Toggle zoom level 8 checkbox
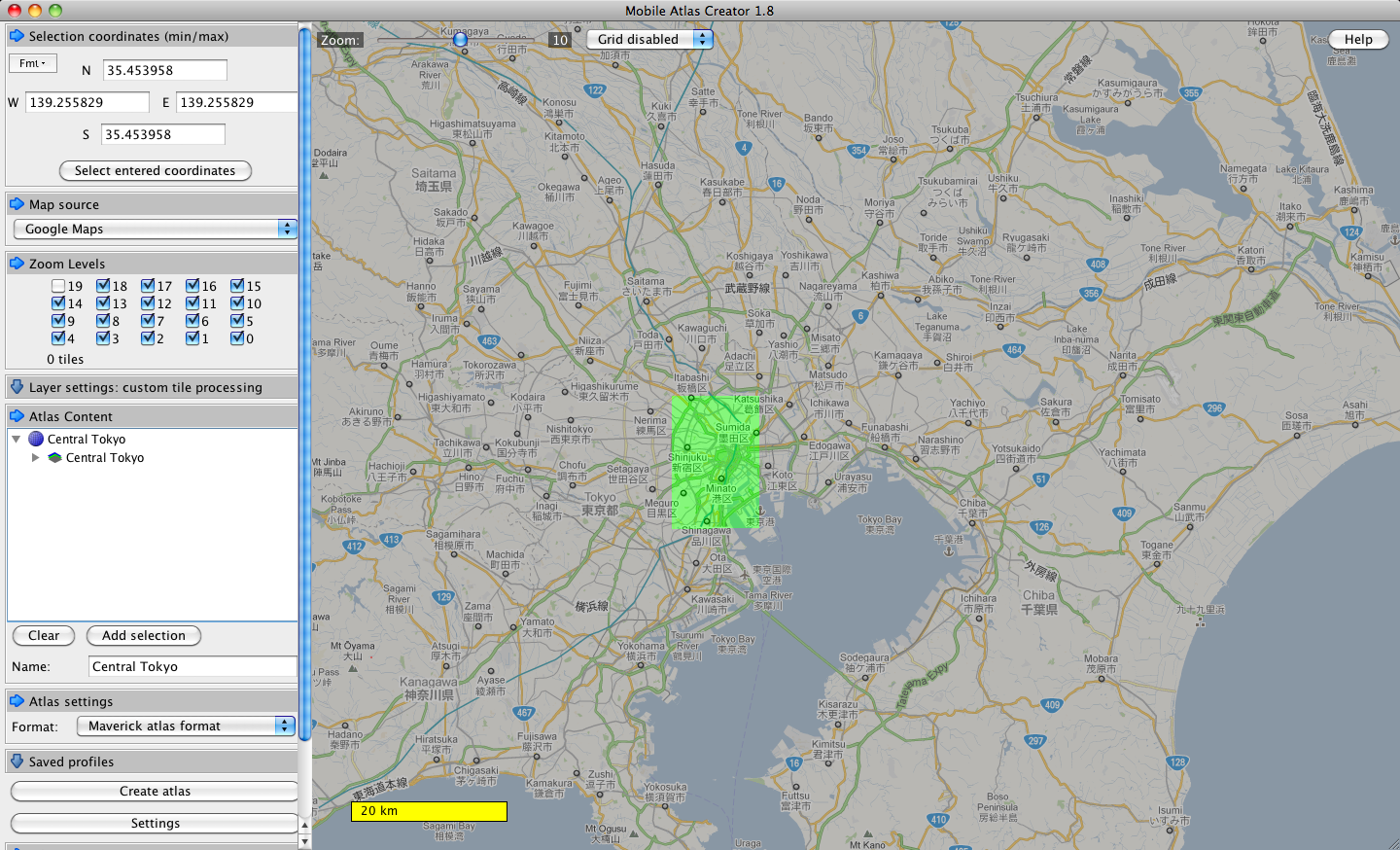1400x850 pixels. 103,321
